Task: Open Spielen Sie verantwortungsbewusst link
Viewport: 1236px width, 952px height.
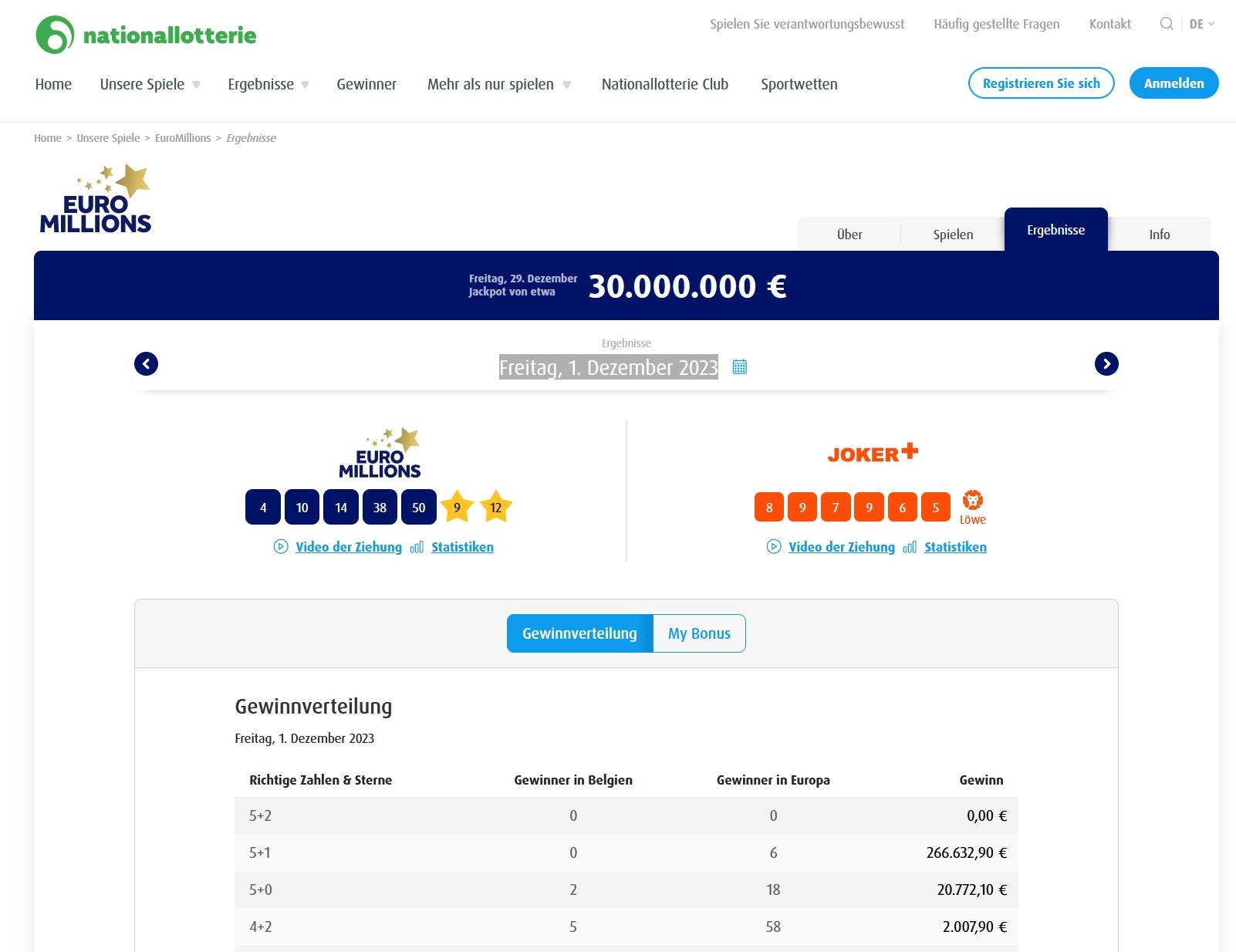Action: pyautogui.click(x=807, y=24)
